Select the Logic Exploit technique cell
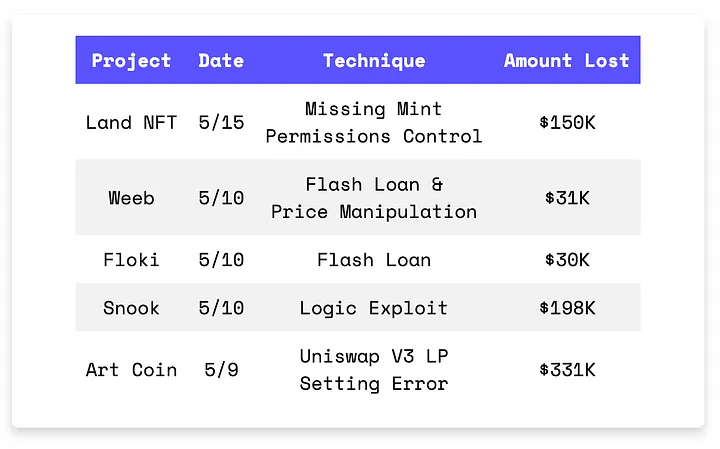Image resolution: width=720 pixels, height=449 pixels. (374, 308)
